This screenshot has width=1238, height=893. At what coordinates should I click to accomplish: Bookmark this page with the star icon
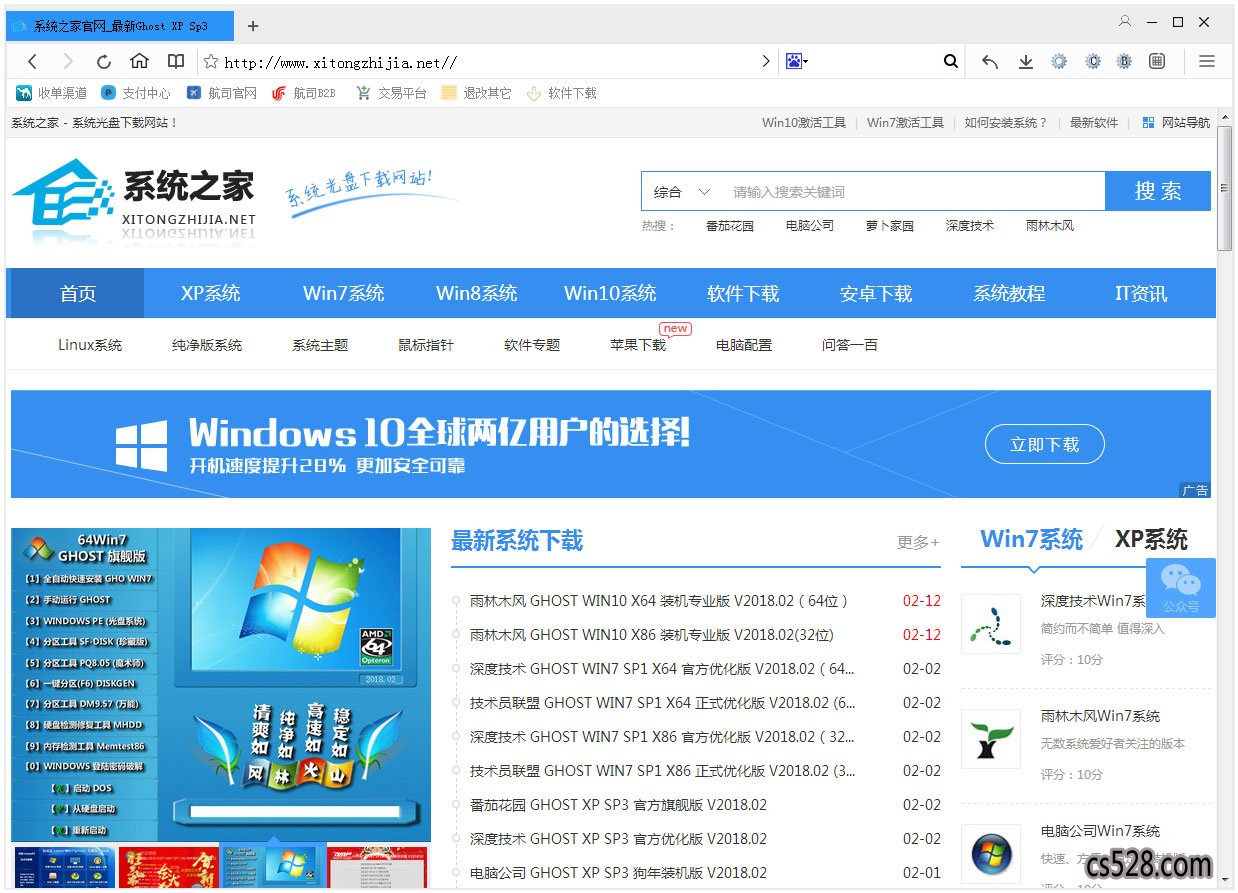(211, 62)
